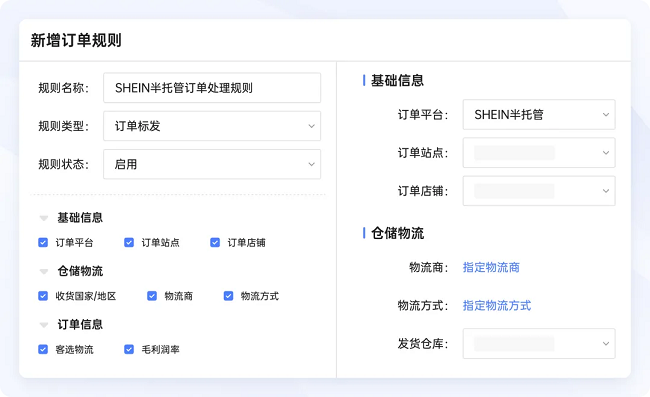Toggle the 物流方式 checkbox

228,296
